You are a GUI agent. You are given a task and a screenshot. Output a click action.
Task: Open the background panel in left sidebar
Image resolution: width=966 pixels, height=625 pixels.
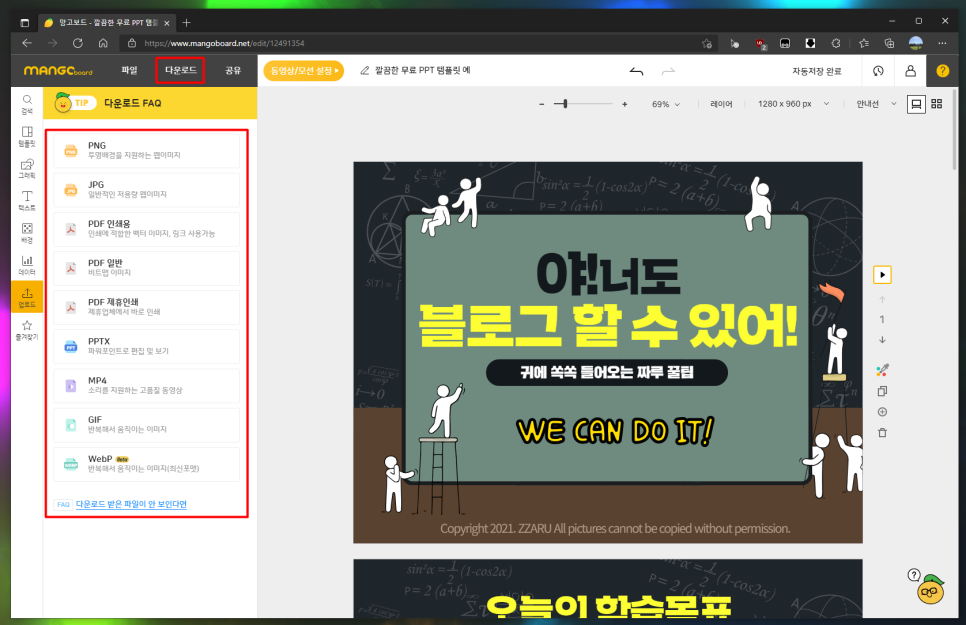[27, 233]
